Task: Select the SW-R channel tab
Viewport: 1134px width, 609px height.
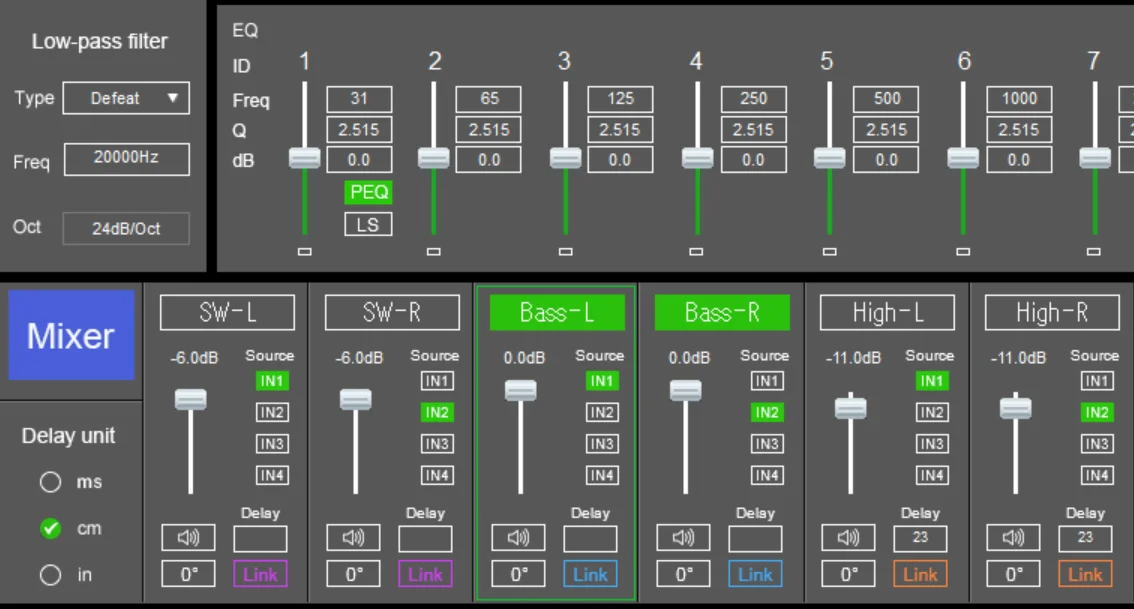Action: click(392, 313)
